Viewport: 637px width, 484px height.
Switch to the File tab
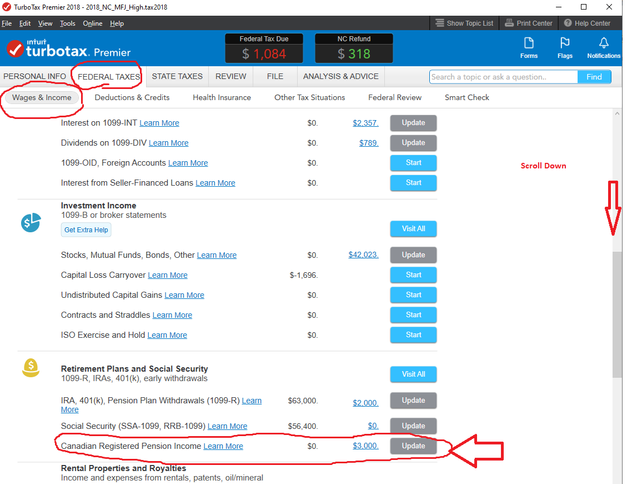[275, 76]
